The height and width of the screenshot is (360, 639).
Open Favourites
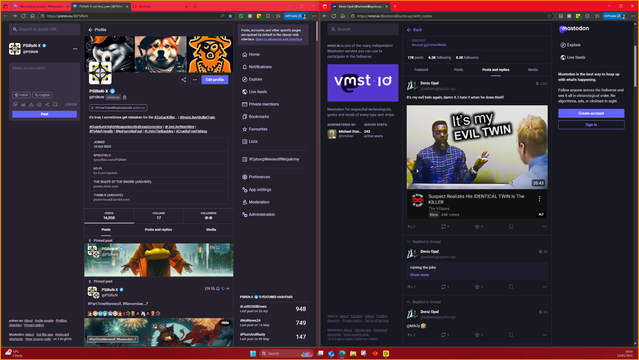[x=255, y=129]
